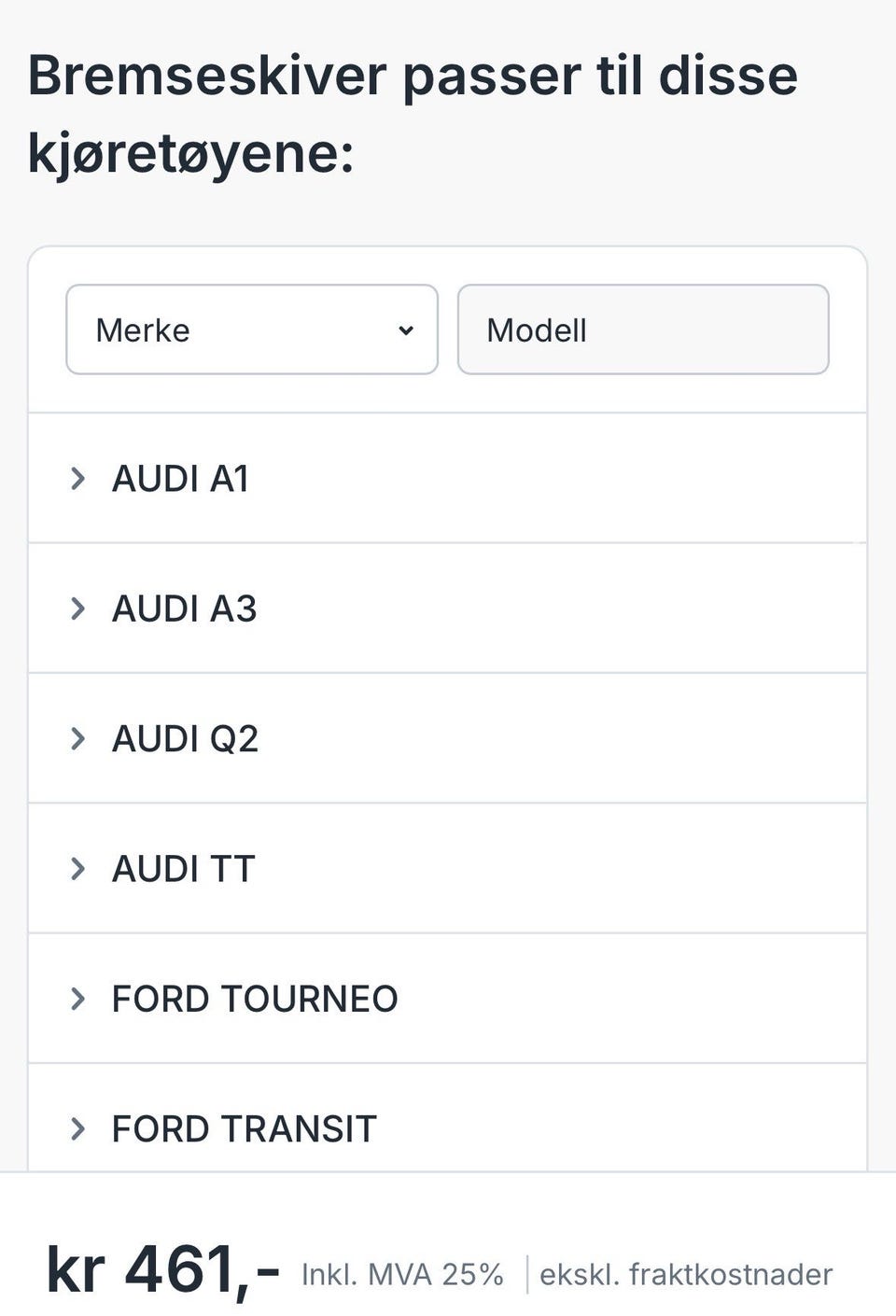Tap the FORD TOURNEO label
The width and height of the screenshot is (896, 1316).
click(x=255, y=999)
